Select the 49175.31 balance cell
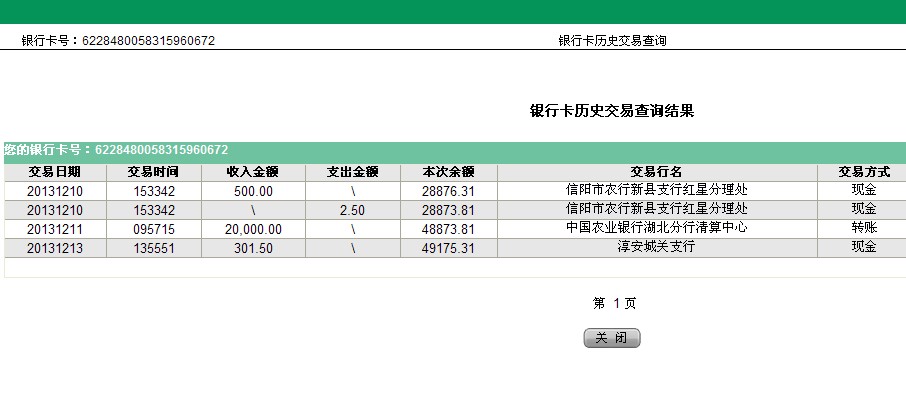This screenshot has height=403, width=906. [x=448, y=248]
